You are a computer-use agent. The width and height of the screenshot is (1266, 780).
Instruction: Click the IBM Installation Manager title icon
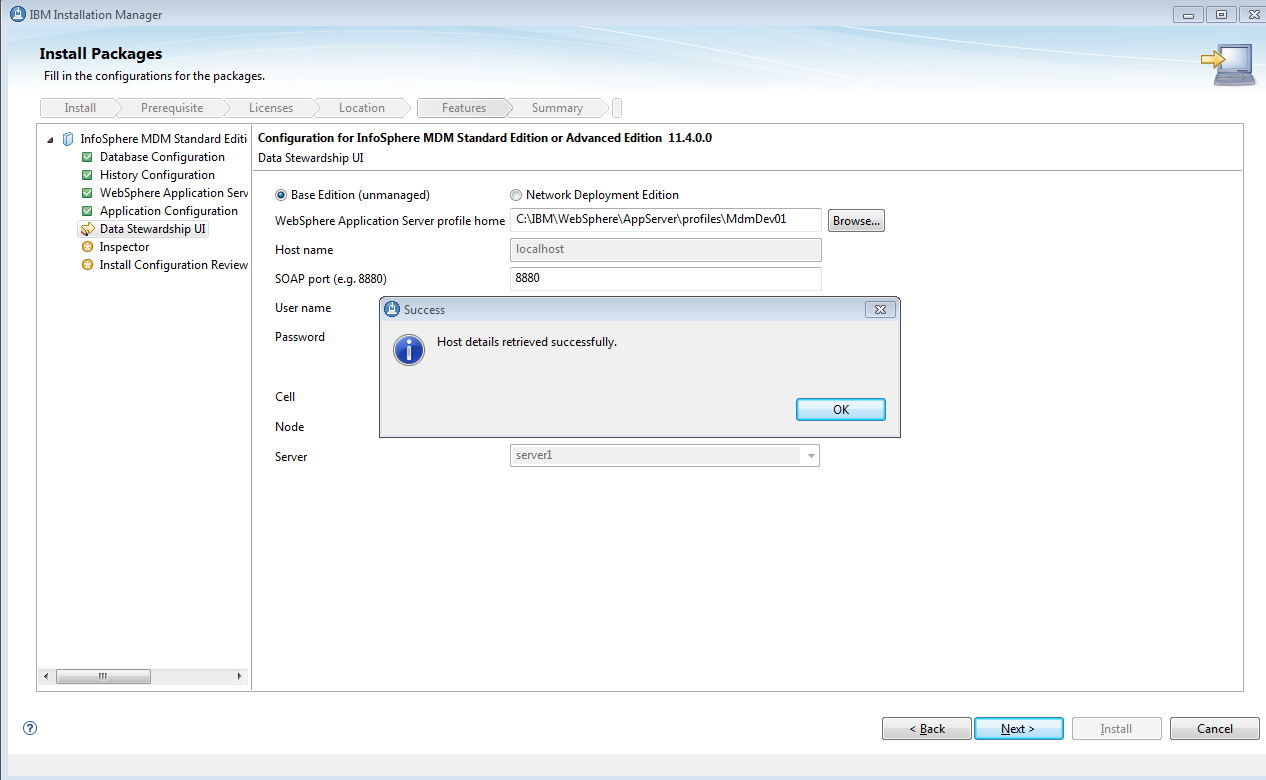(x=17, y=14)
